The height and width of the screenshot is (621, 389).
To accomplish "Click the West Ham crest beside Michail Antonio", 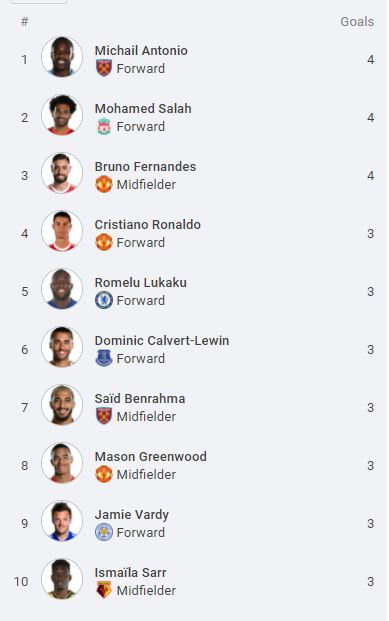I will [104, 68].
